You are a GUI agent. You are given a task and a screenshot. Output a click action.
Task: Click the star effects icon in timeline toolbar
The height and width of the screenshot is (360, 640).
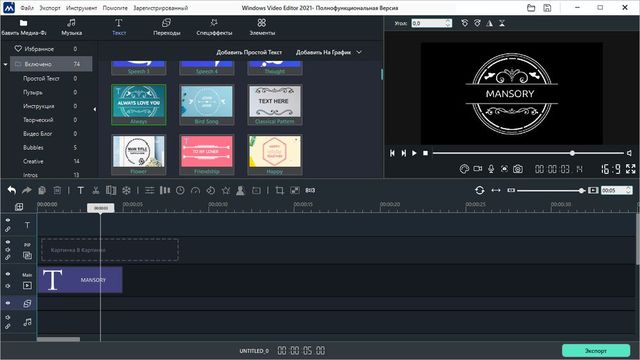click(x=226, y=190)
